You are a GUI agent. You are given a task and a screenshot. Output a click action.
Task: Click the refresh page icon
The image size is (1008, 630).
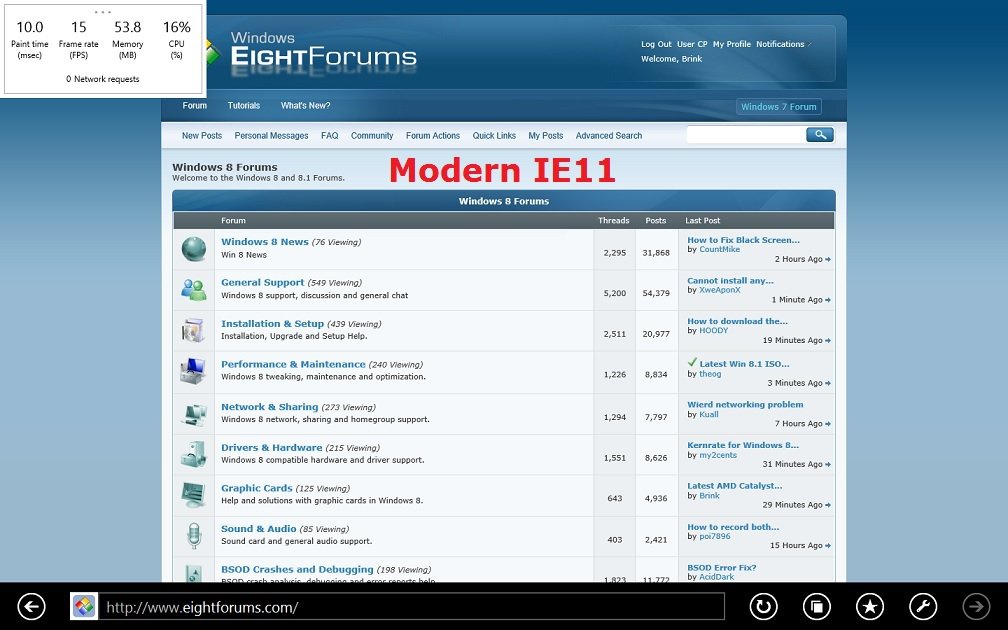coord(764,606)
